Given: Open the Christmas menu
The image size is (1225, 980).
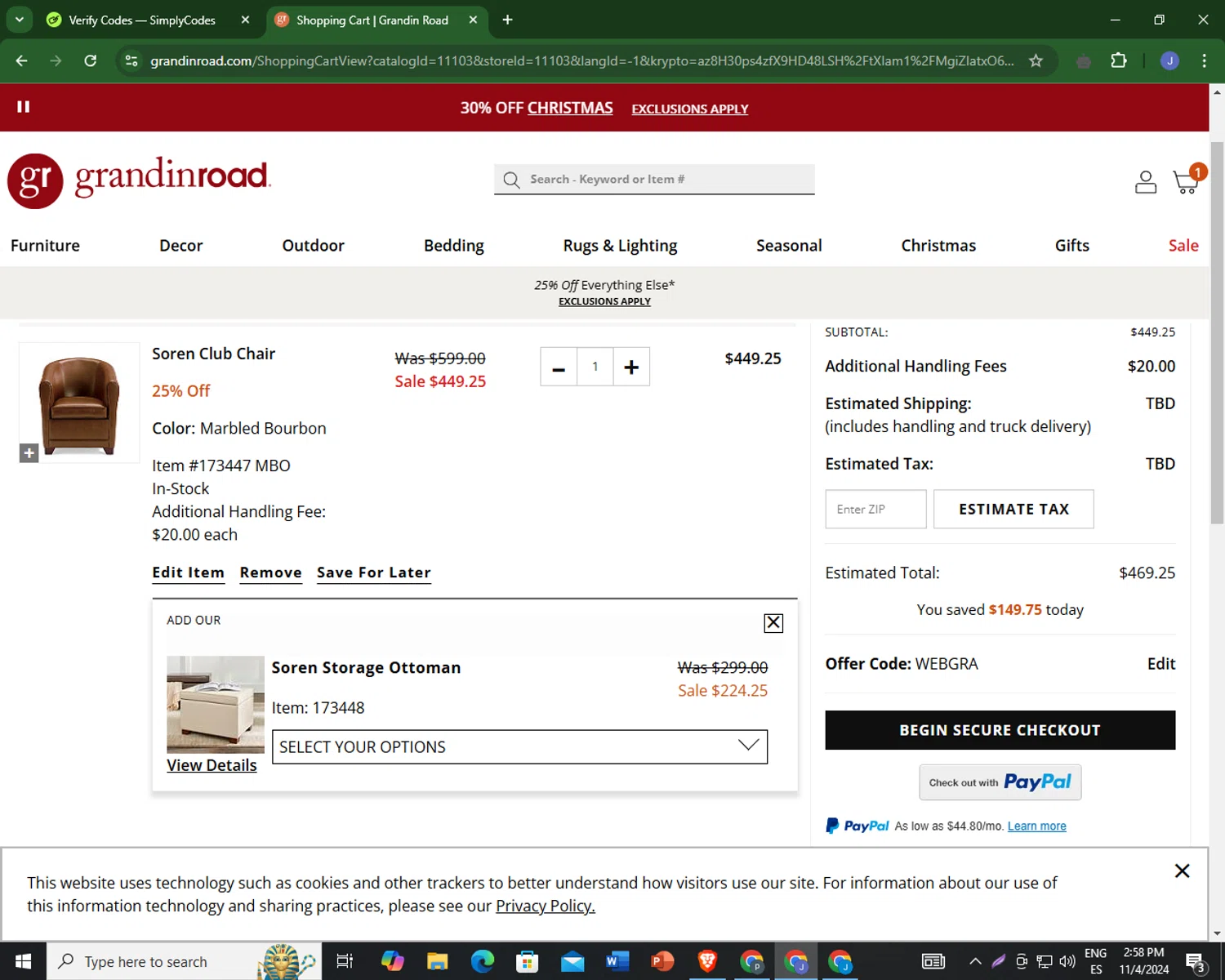Looking at the screenshot, I should click(938, 245).
